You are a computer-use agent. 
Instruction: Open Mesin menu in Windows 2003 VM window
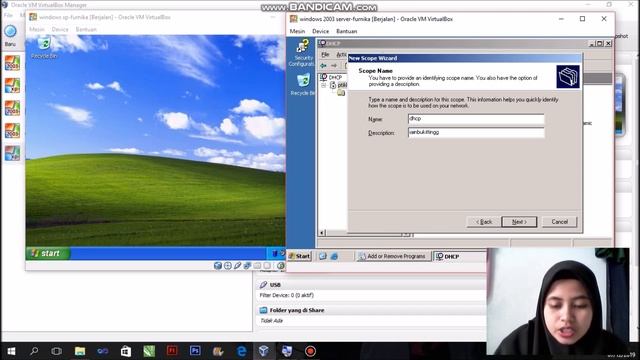[297, 31]
